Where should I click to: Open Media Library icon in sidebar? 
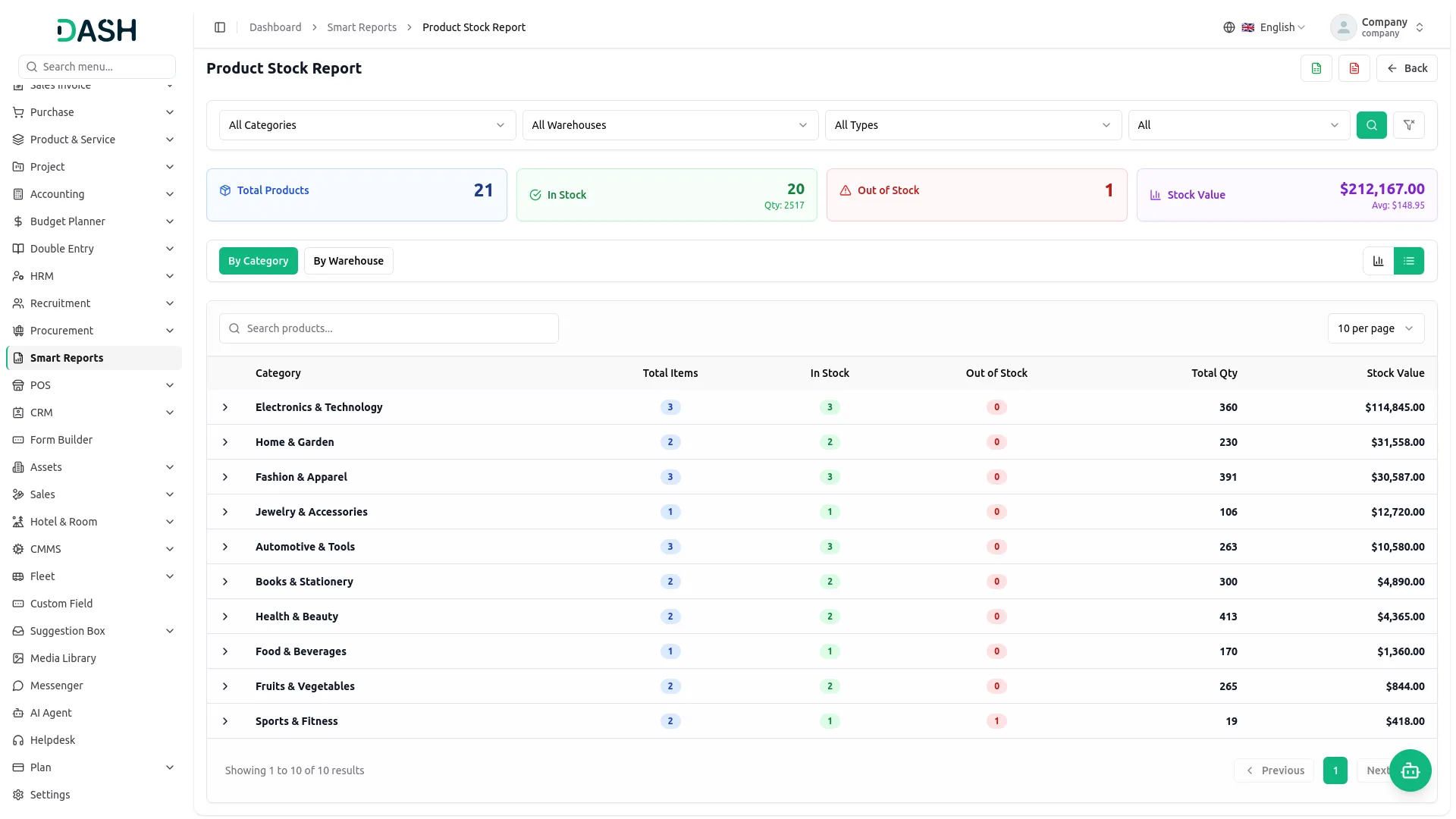(x=18, y=658)
